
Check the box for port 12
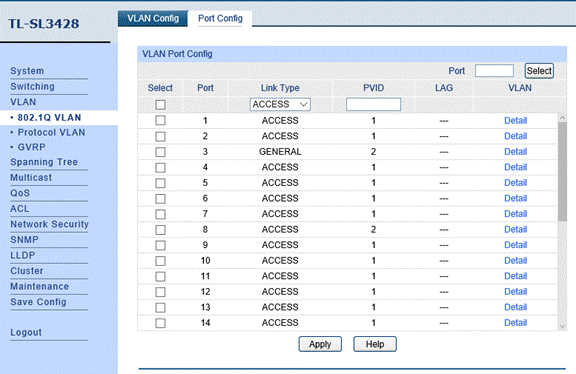pyautogui.click(x=160, y=292)
